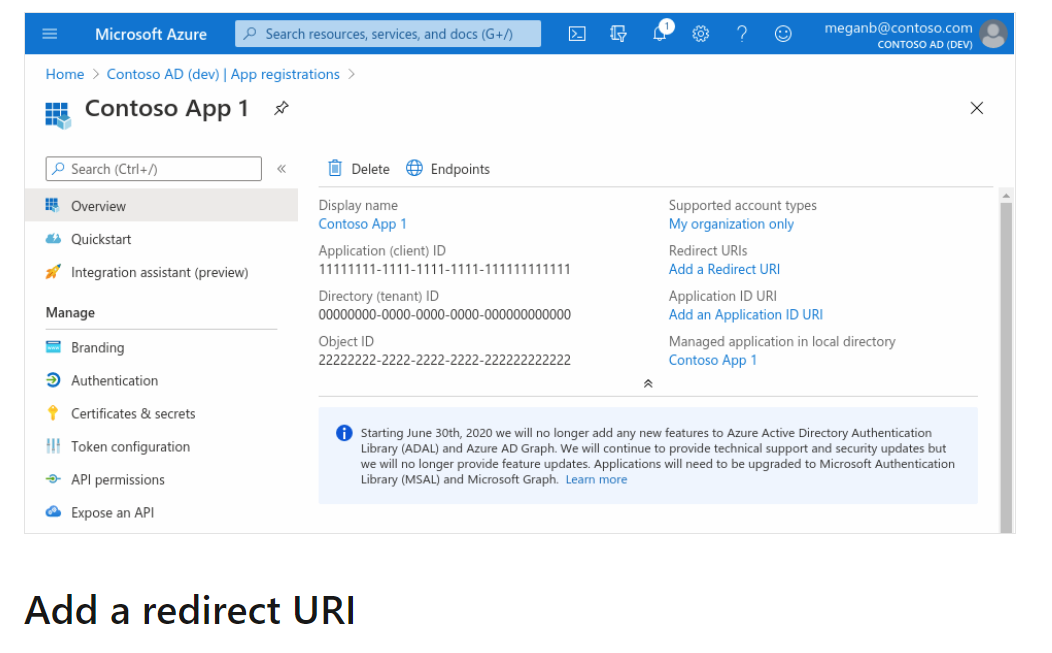Image resolution: width=1052 pixels, height=653 pixels.
Task: Click the Integration assistant rocket icon
Action: pos(52,271)
